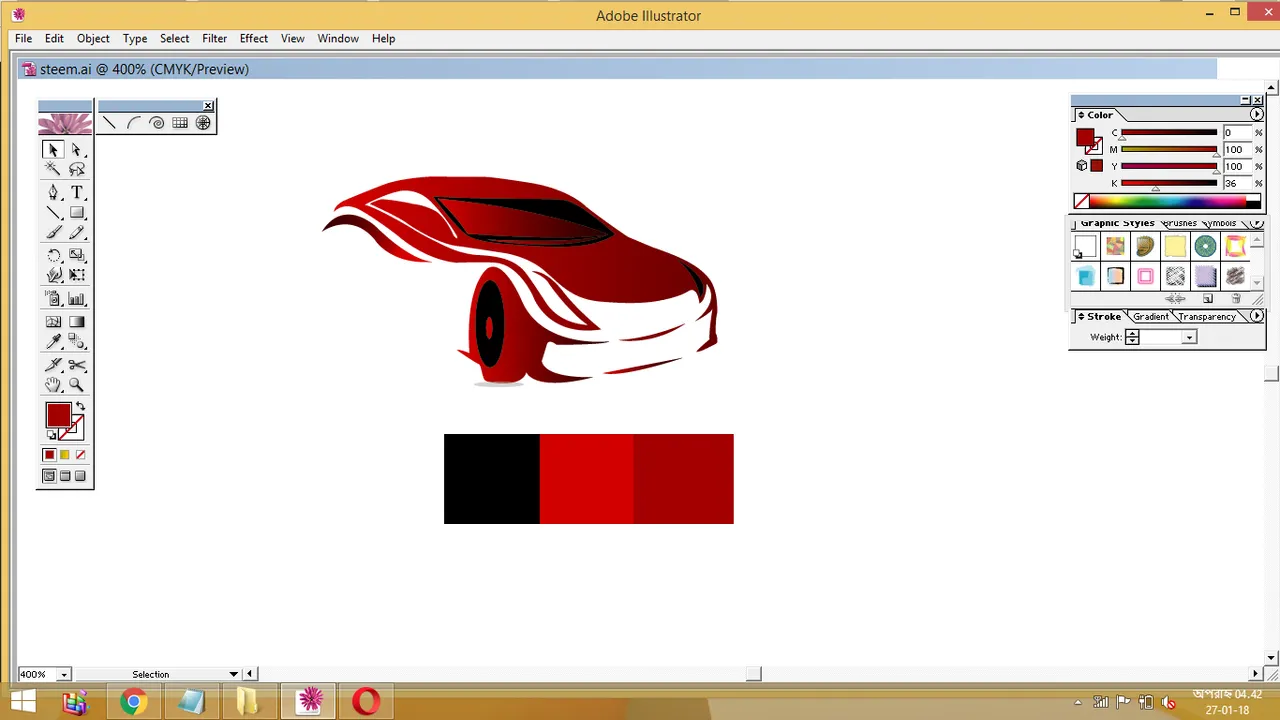The width and height of the screenshot is (1280, 720).
Task: Choose the Zoom magnifier tool
Action: [x=76, y=385]
